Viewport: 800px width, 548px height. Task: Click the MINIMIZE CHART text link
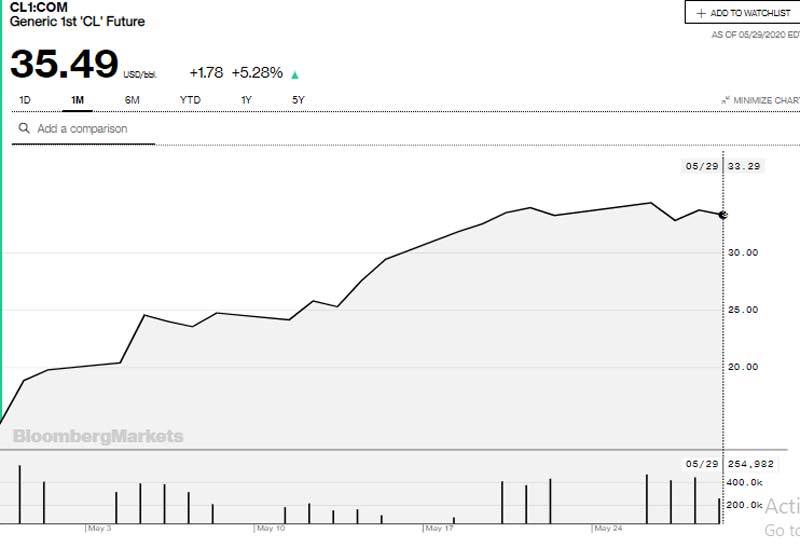coord(766,101)
